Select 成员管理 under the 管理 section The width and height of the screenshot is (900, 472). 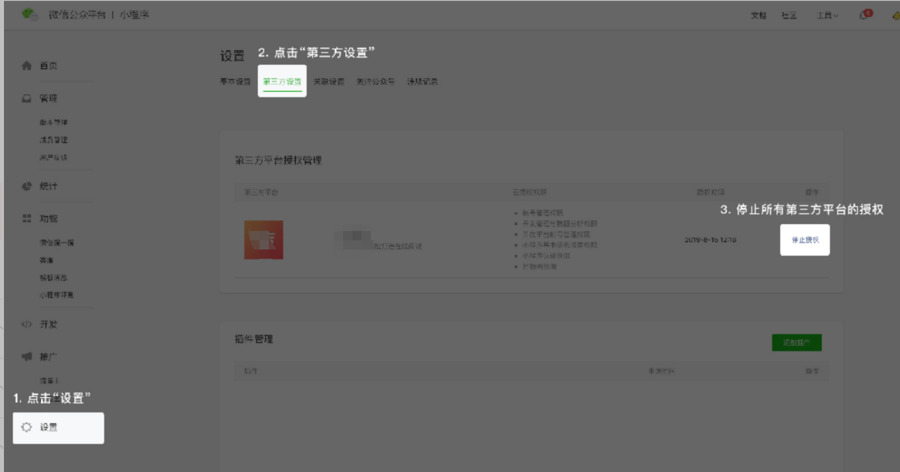[x=54, y=140]
